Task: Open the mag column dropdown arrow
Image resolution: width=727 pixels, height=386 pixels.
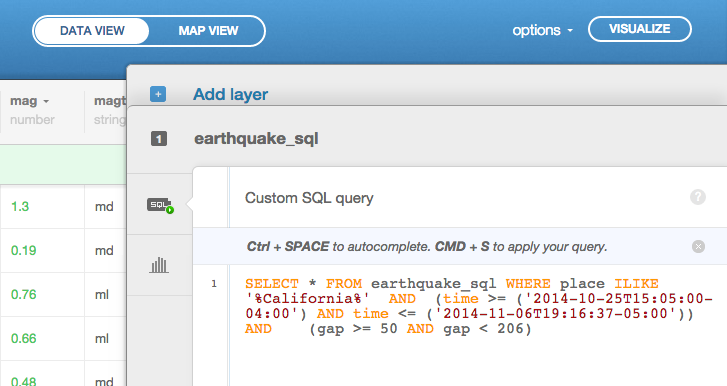Action: click(x=46, y=101)
